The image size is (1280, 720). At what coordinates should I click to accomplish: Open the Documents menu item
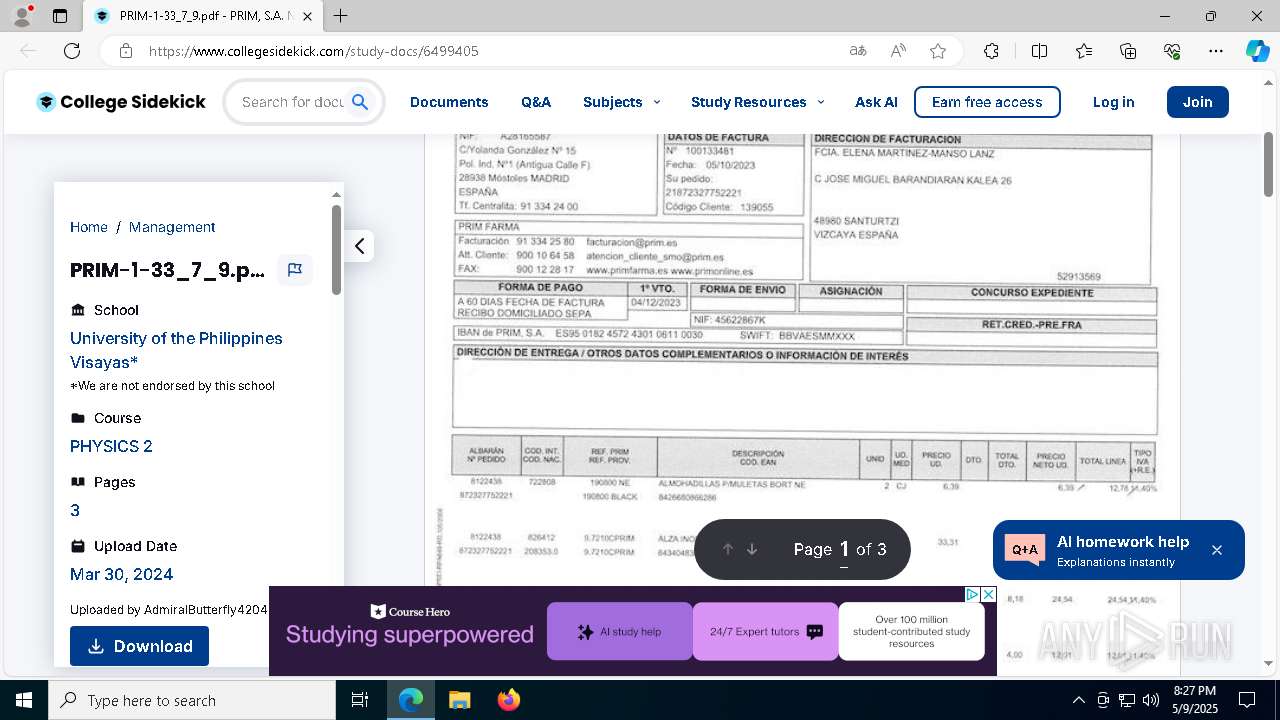click(x=449, y=102)
